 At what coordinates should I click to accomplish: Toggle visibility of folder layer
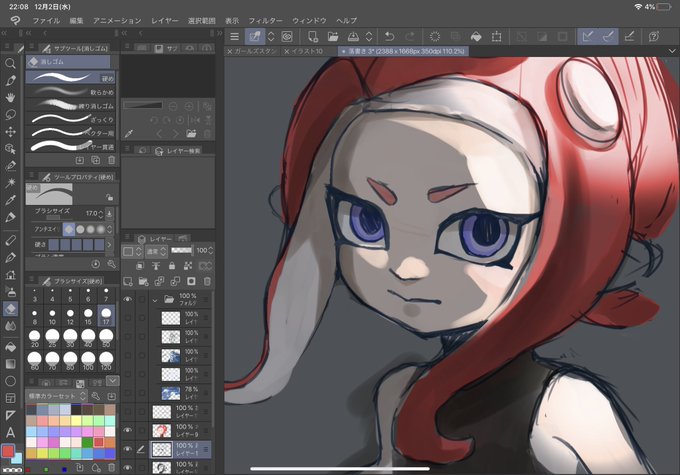point(128,299)
